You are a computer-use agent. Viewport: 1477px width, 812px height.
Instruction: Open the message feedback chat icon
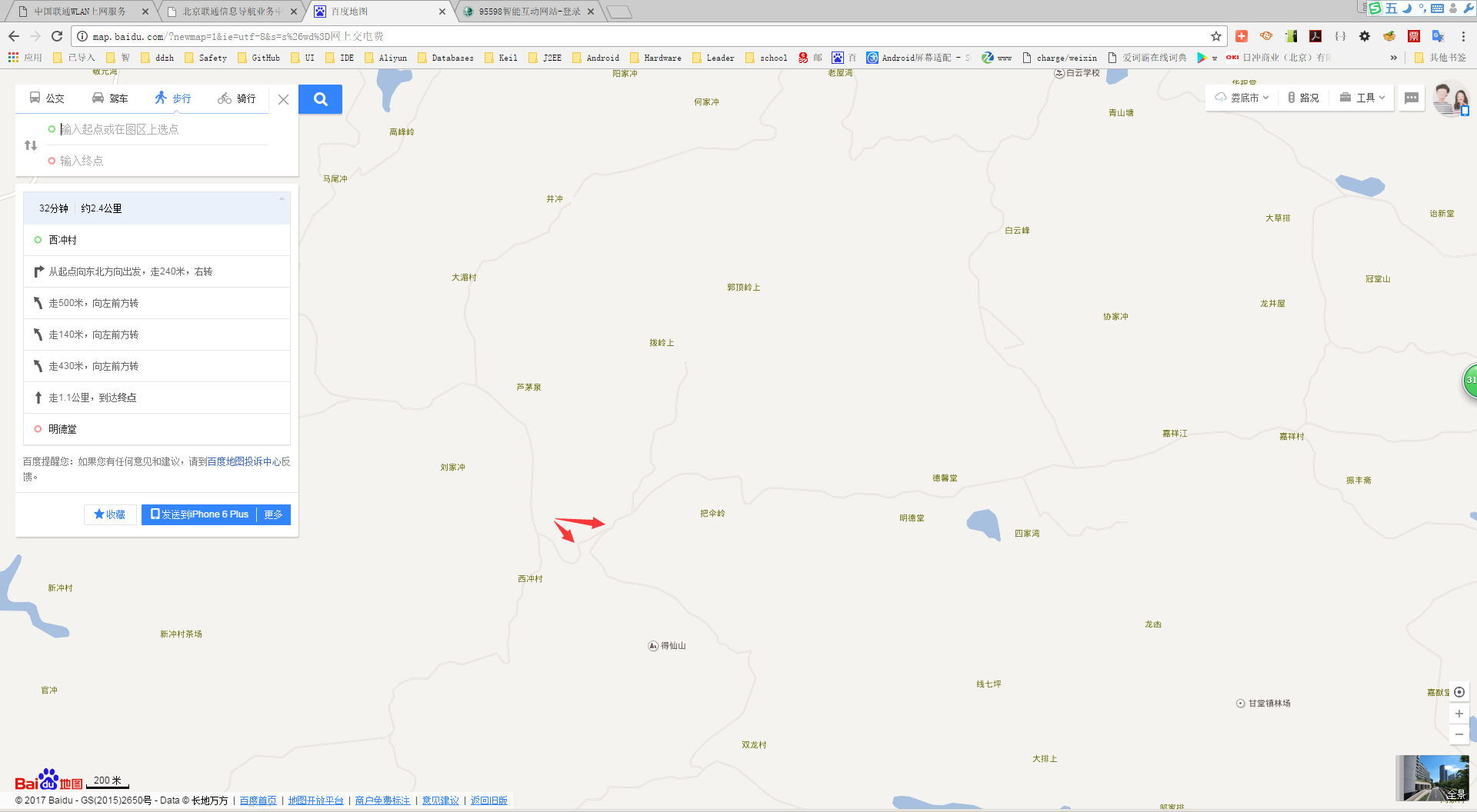point(1412,98)
